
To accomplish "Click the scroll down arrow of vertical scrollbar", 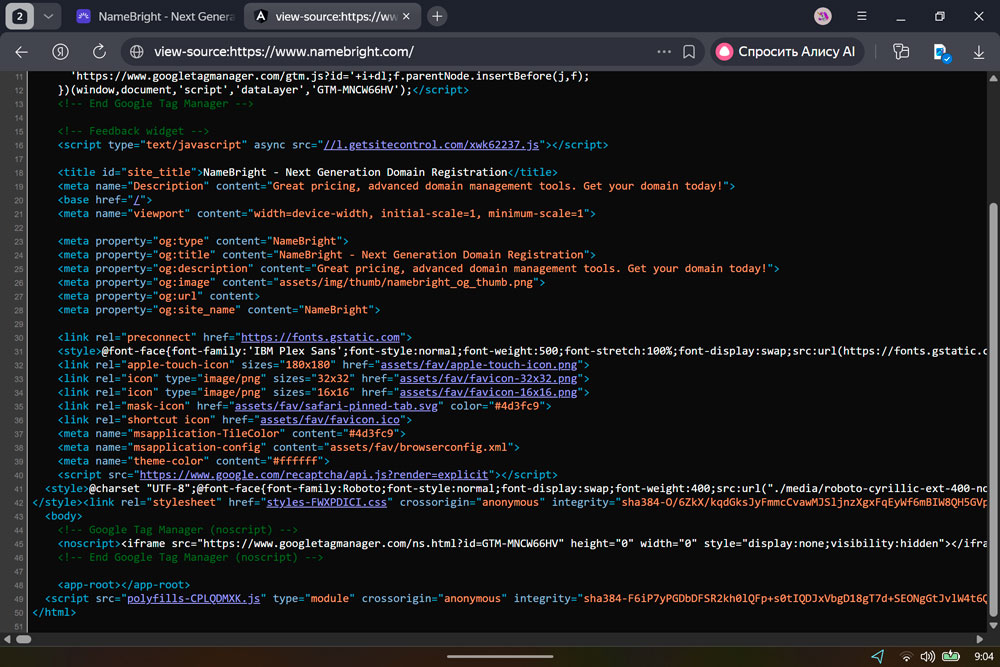I will point(993,626).
